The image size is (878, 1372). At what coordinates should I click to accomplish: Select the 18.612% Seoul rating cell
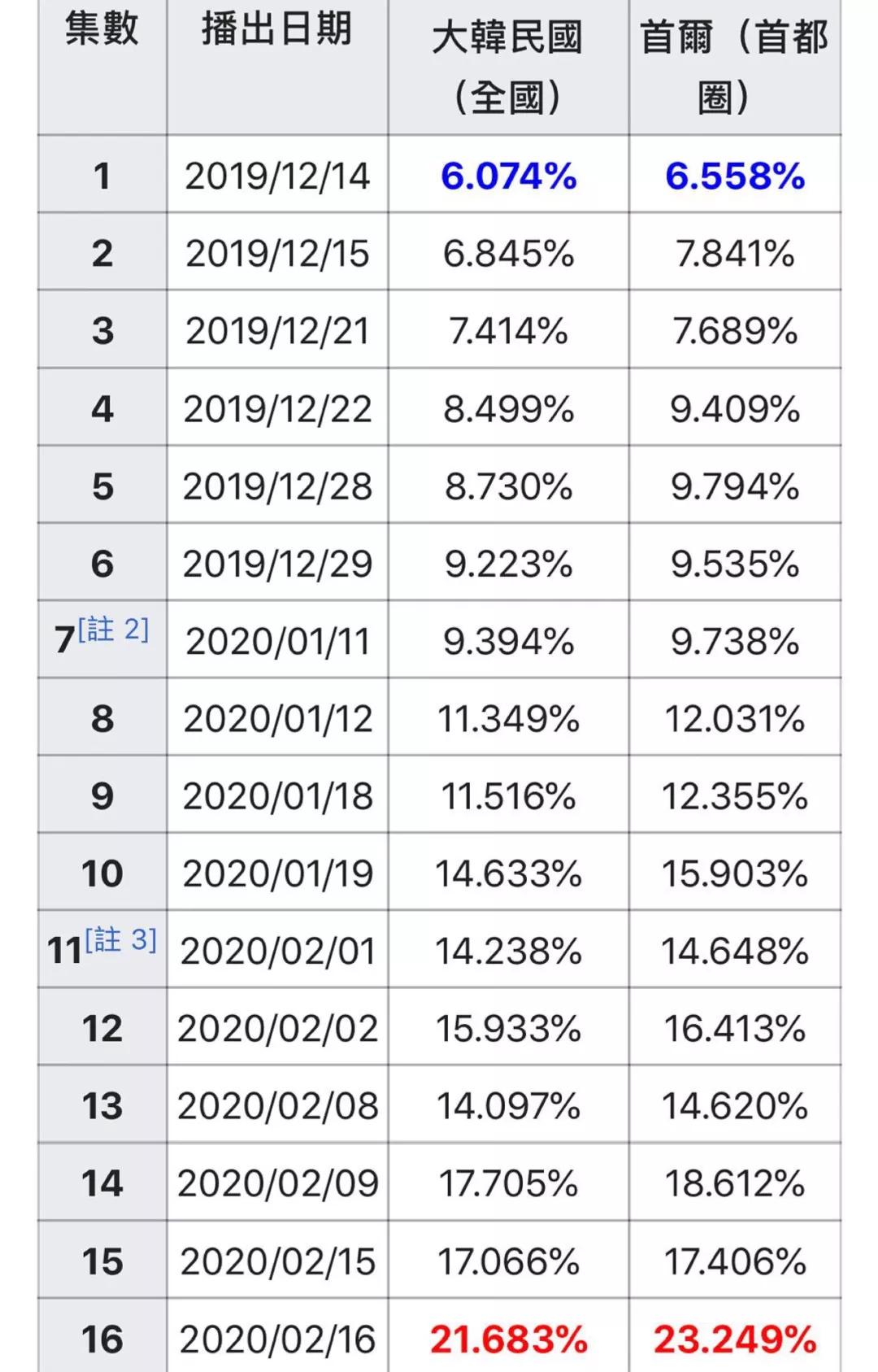(x=735, y=1183)
